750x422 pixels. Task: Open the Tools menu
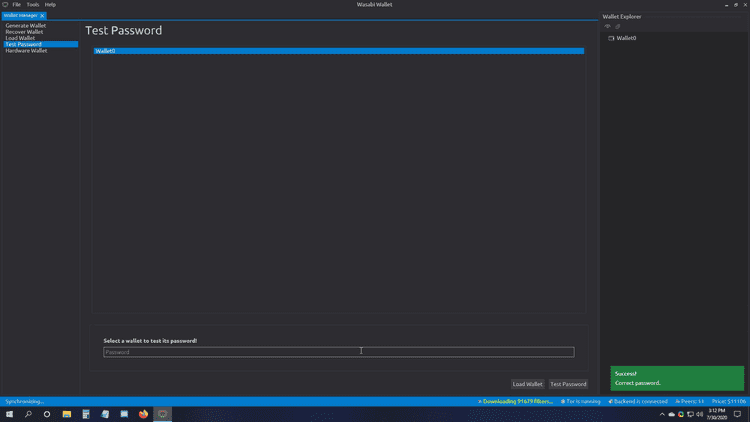point(33,5)
